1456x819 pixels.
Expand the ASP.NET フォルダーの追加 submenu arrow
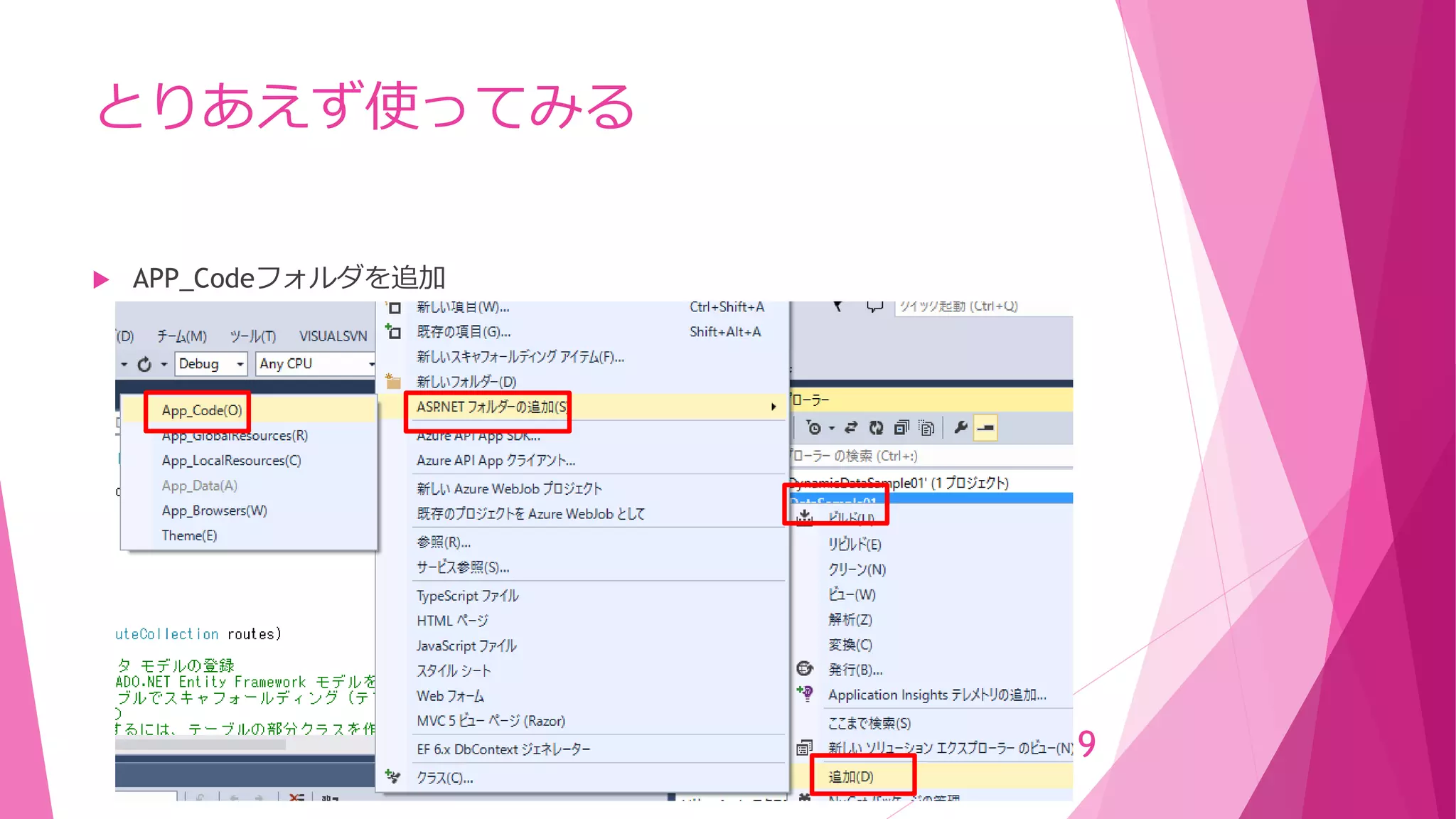[x=773, y=407]
